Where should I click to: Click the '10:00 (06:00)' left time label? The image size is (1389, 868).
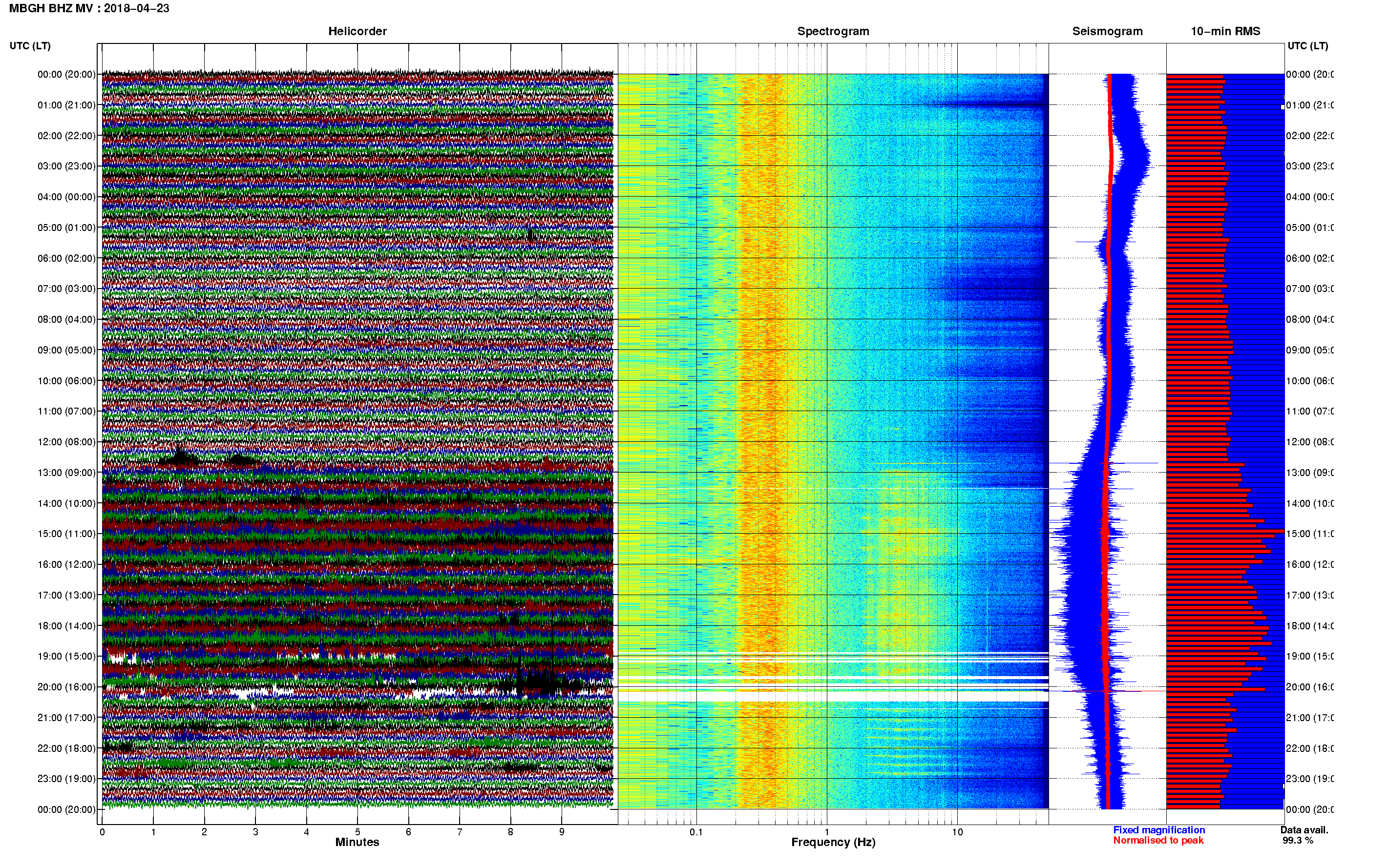(x=66, y=381)
